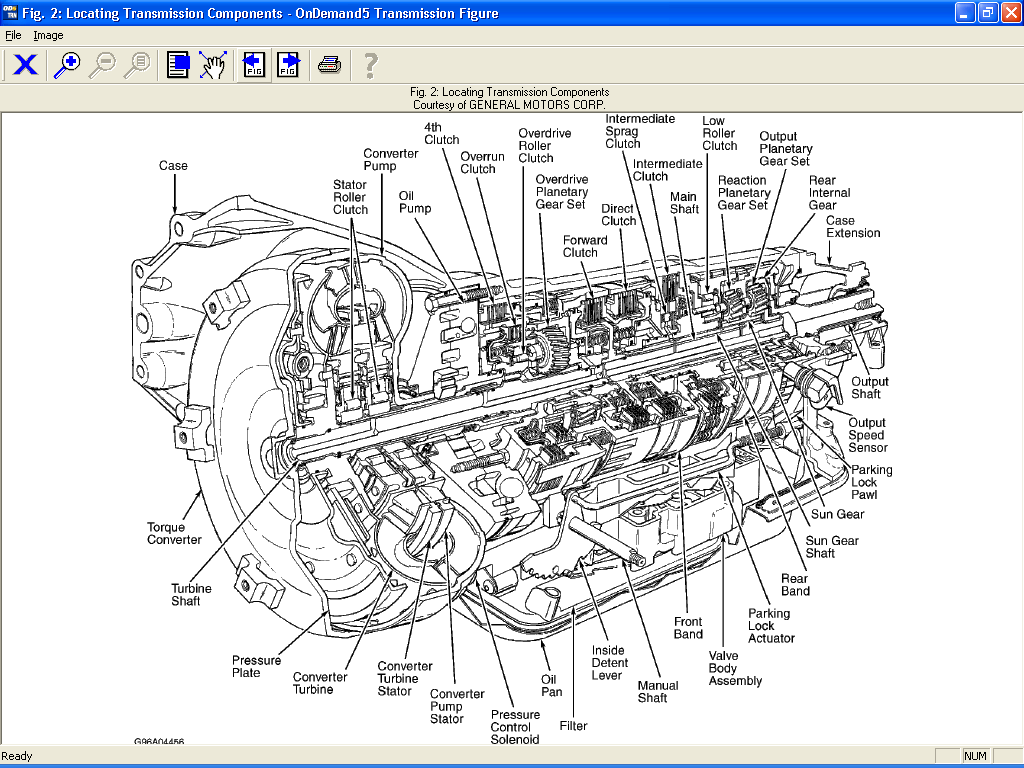Click the 'Overdrive Roller Clutch' label
1024x768 pixels.
click(544, 146)
